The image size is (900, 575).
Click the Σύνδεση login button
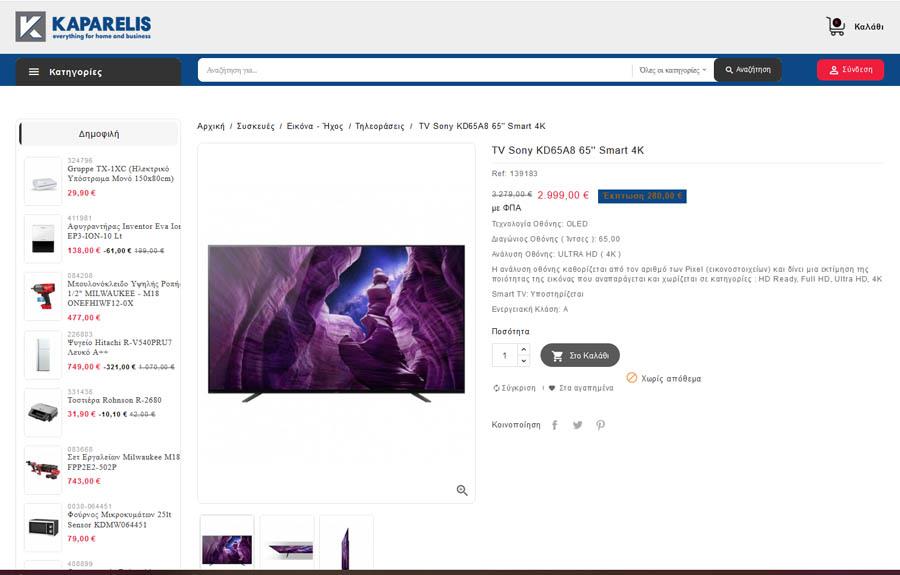point(850,69)
